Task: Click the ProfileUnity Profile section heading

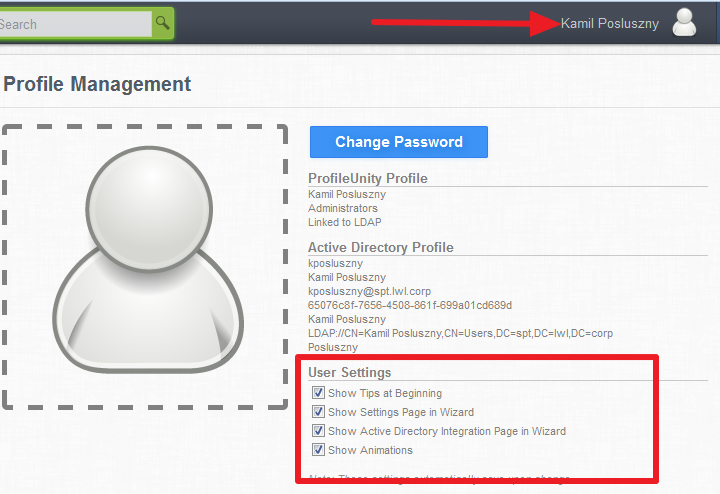Action: point(368,178)
